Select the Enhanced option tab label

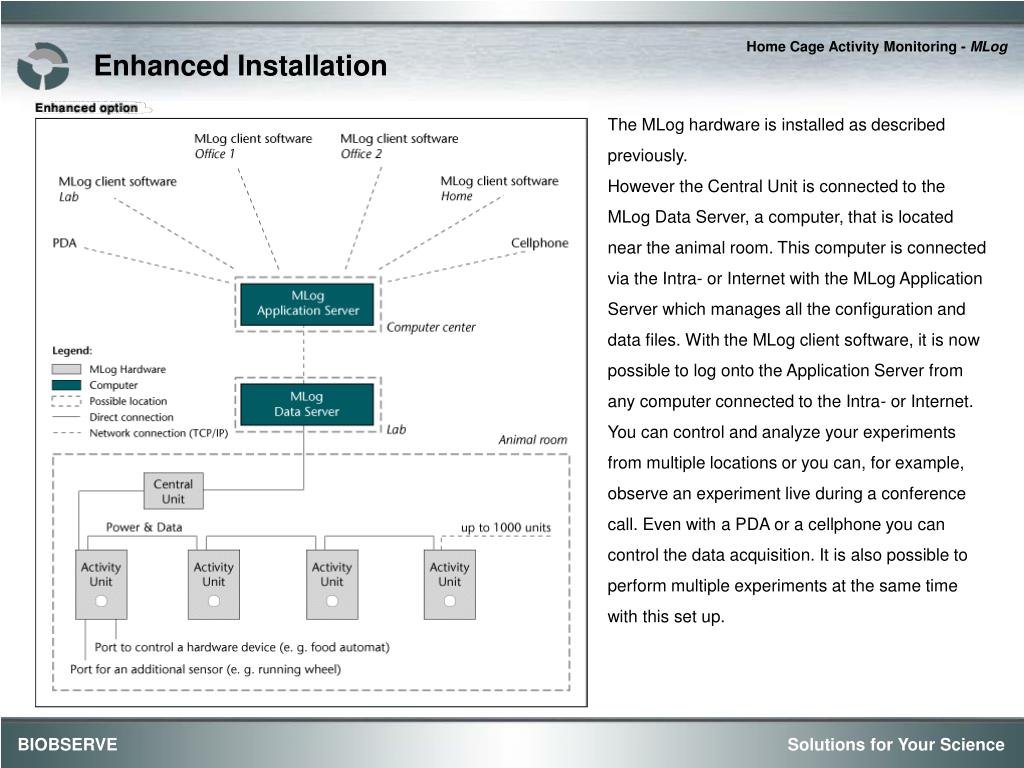(x=86, y=108)
